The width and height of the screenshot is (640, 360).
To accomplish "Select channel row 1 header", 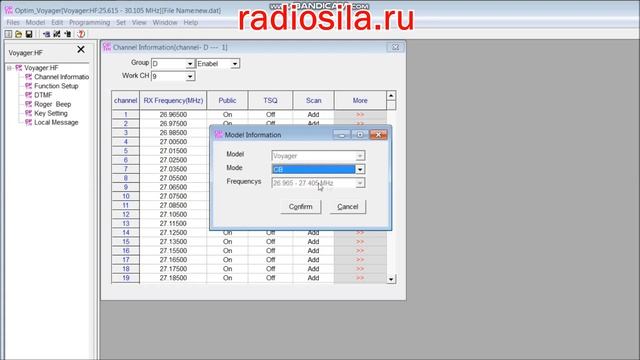I will (126, 115).
